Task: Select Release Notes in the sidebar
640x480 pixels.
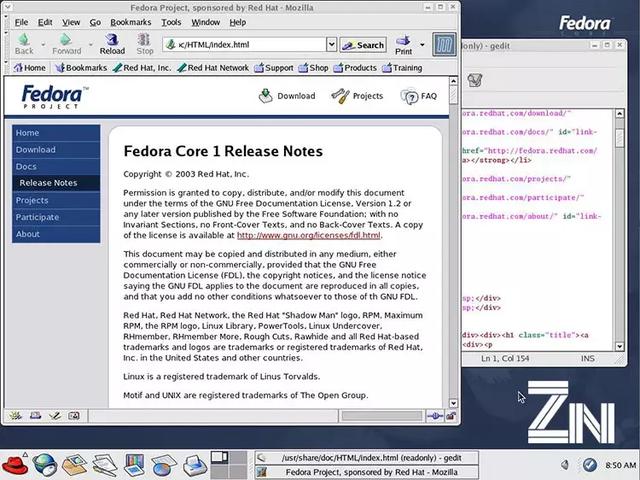Action: click(x=56, y=183)
